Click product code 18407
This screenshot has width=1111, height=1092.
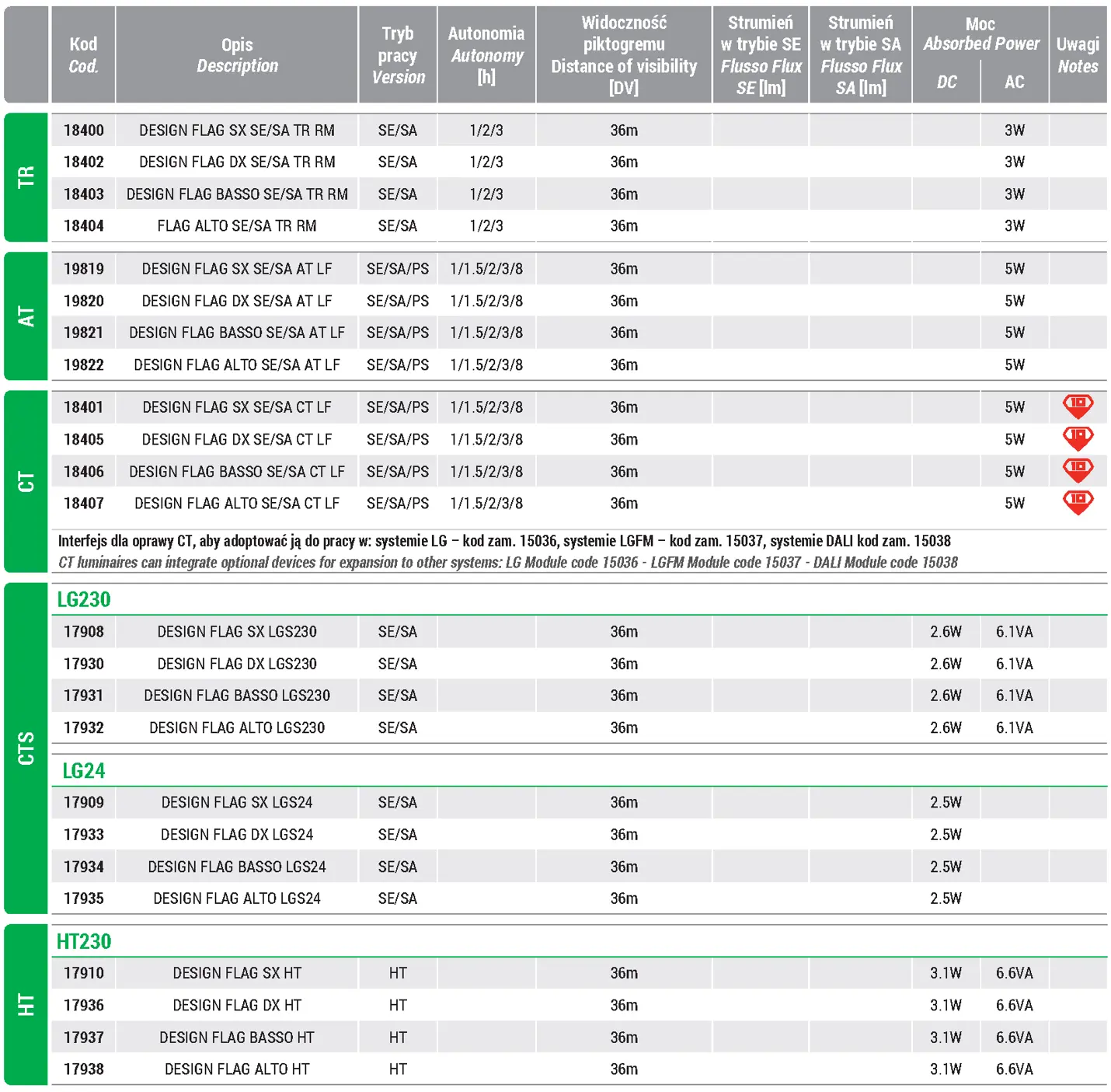pos(84,503)
